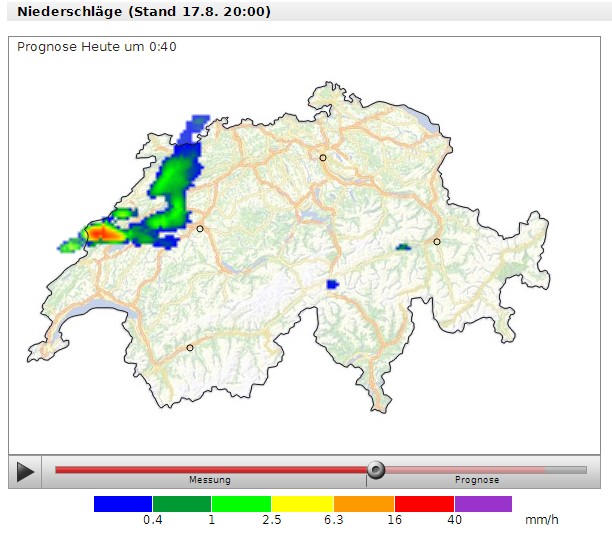The width and height of the screenshot is (612, 538).
Task: Select the red legend color swatch
Action: click(424, 504)
